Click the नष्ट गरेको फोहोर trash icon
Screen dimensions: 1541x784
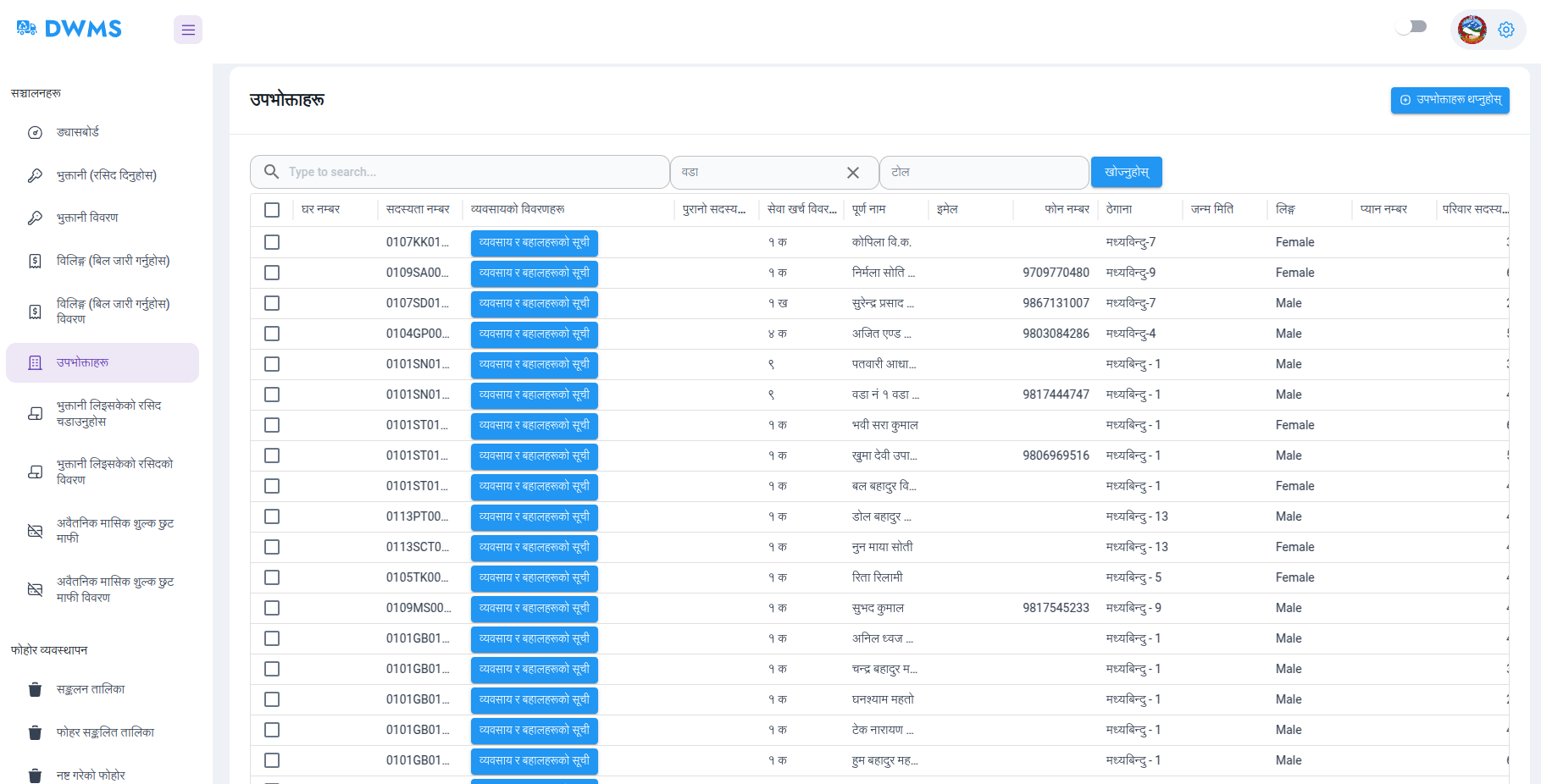[x=34, y=774]
